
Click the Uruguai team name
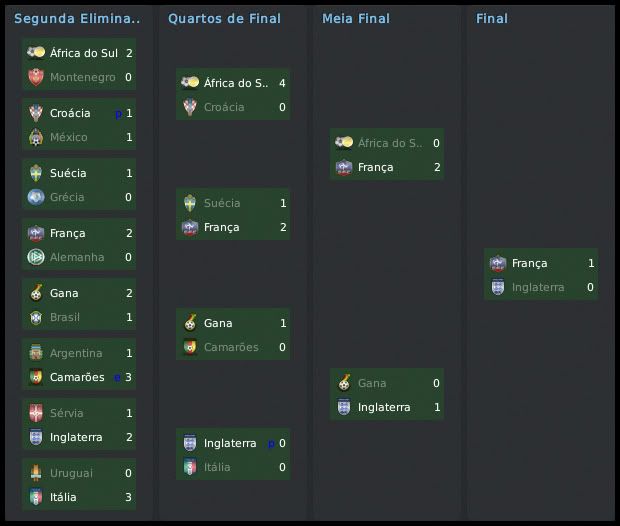click(x=73, y=473)
